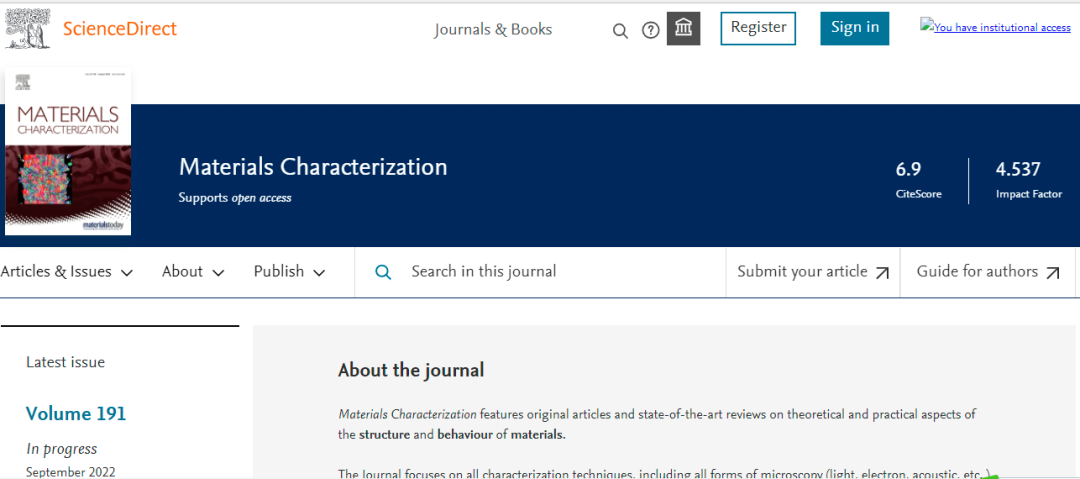1080x479 pixels.
Task: Click the arrow icon beside Submit your article
Action: 882,273
